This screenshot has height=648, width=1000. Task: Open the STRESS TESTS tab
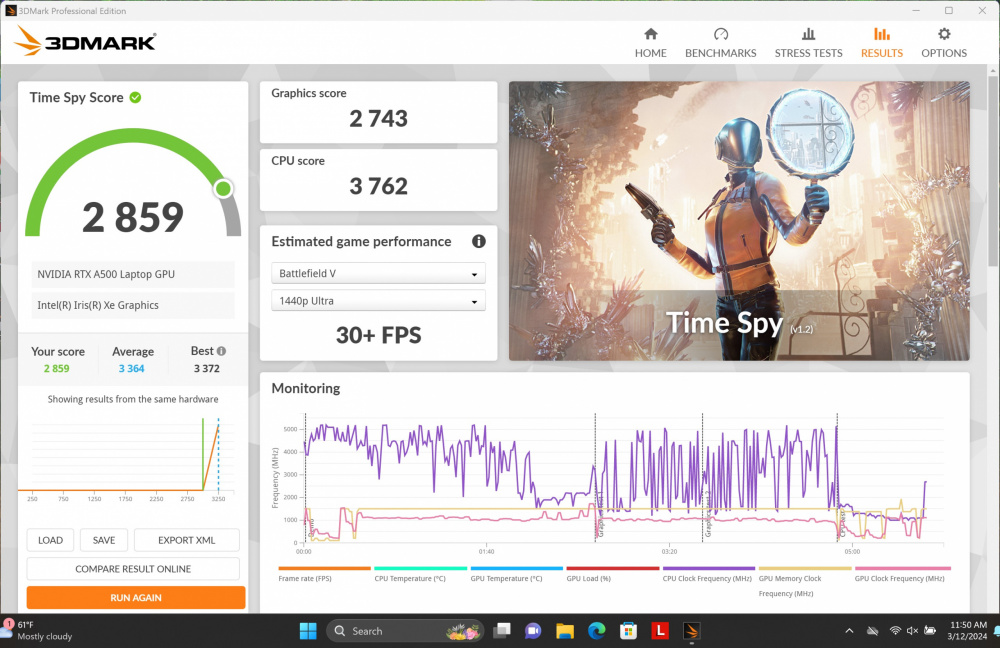[x=808, y=43]
